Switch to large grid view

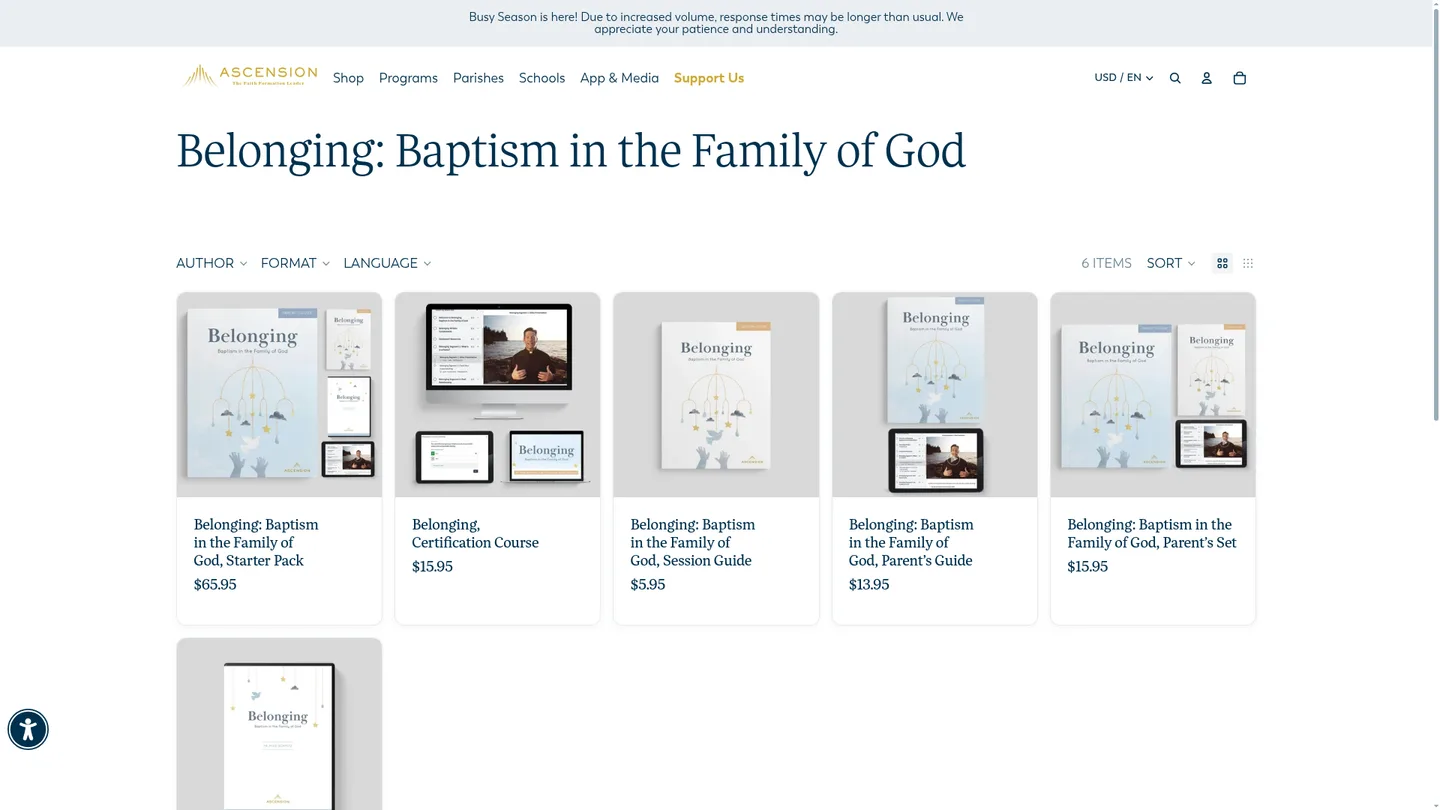pos(1222,263)
